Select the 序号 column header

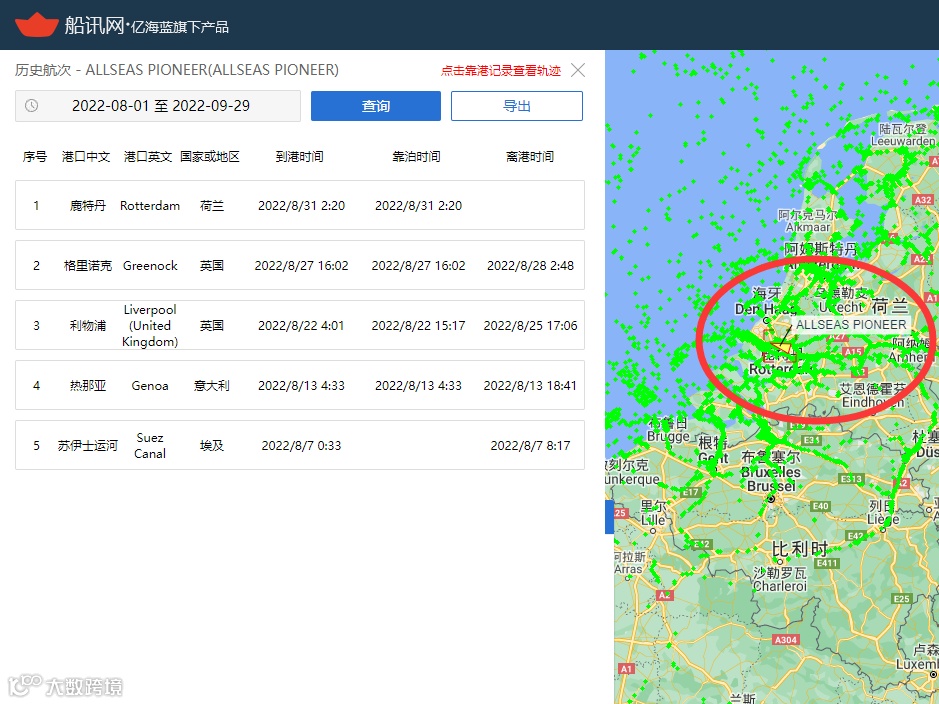point(35,157)
